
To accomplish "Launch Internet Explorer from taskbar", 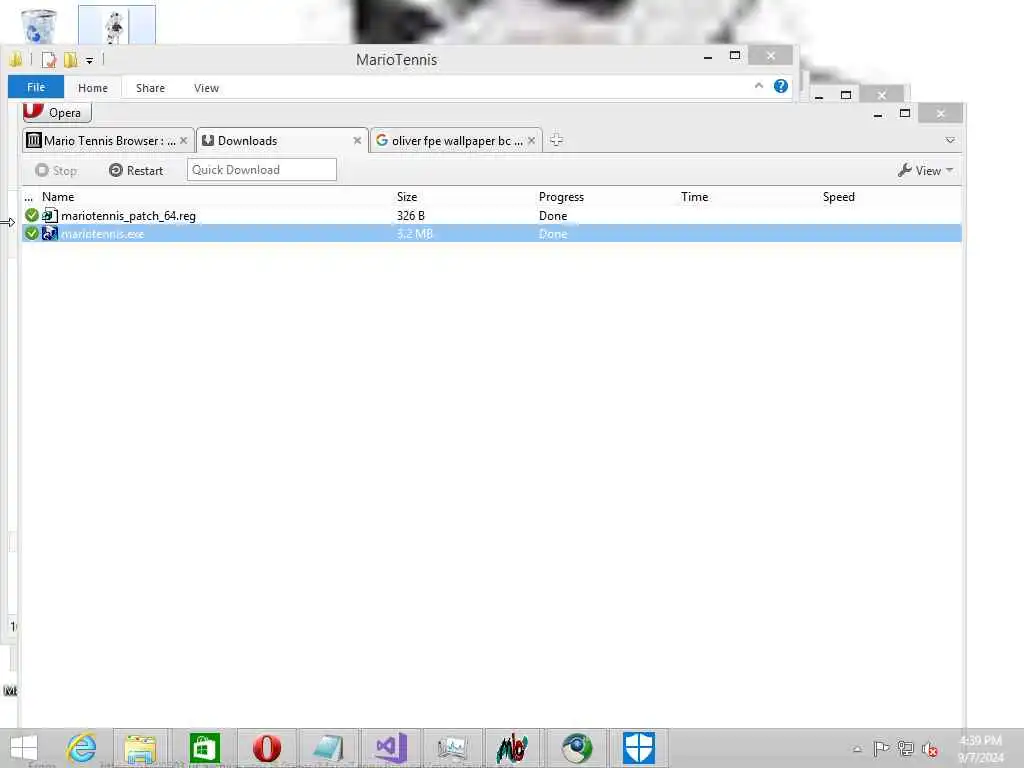I will point(82,748).
